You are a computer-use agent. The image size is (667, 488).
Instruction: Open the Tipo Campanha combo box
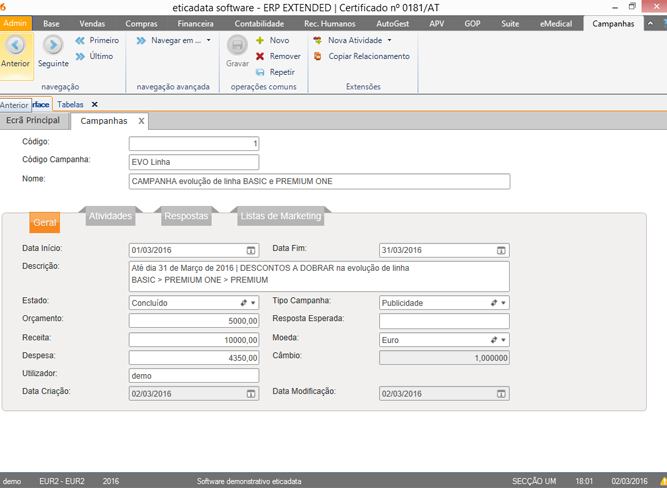pos(502,303)
